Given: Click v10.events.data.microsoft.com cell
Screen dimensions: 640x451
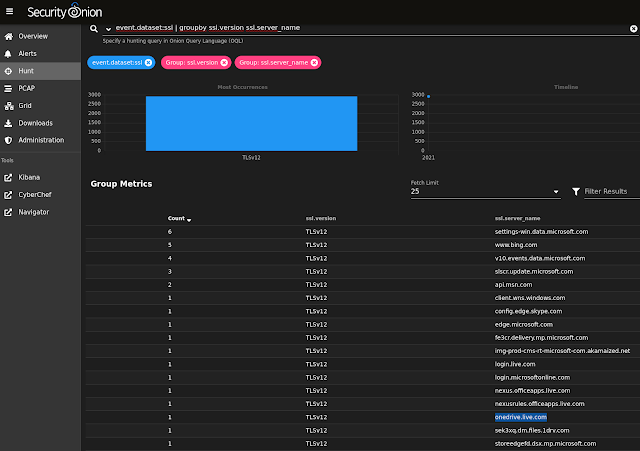Looking at the screenshot, I should pos(540,258).
